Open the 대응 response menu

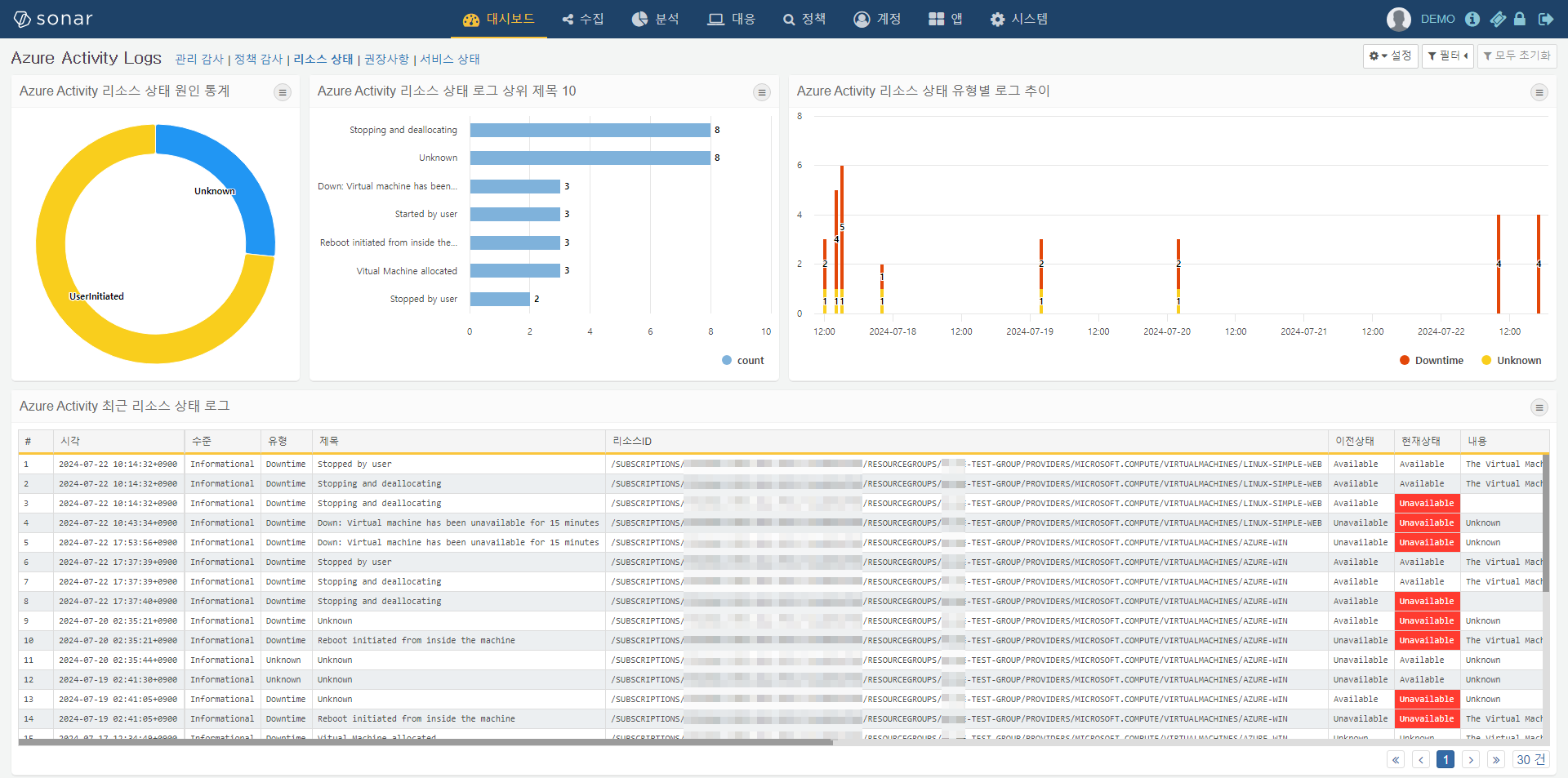(732, 19)
